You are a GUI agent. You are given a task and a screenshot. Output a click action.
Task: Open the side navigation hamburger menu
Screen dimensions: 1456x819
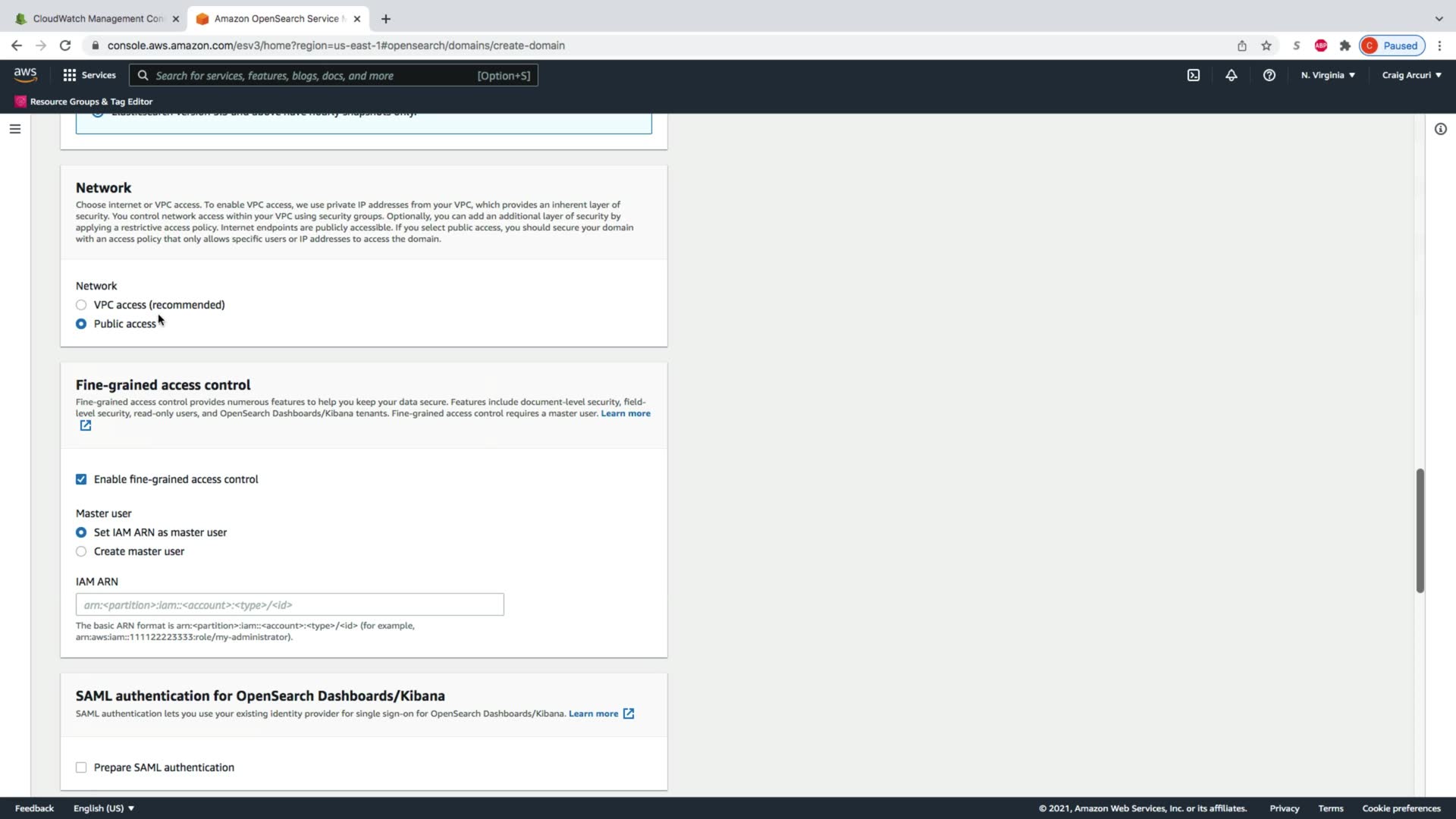tap(14, 129)
